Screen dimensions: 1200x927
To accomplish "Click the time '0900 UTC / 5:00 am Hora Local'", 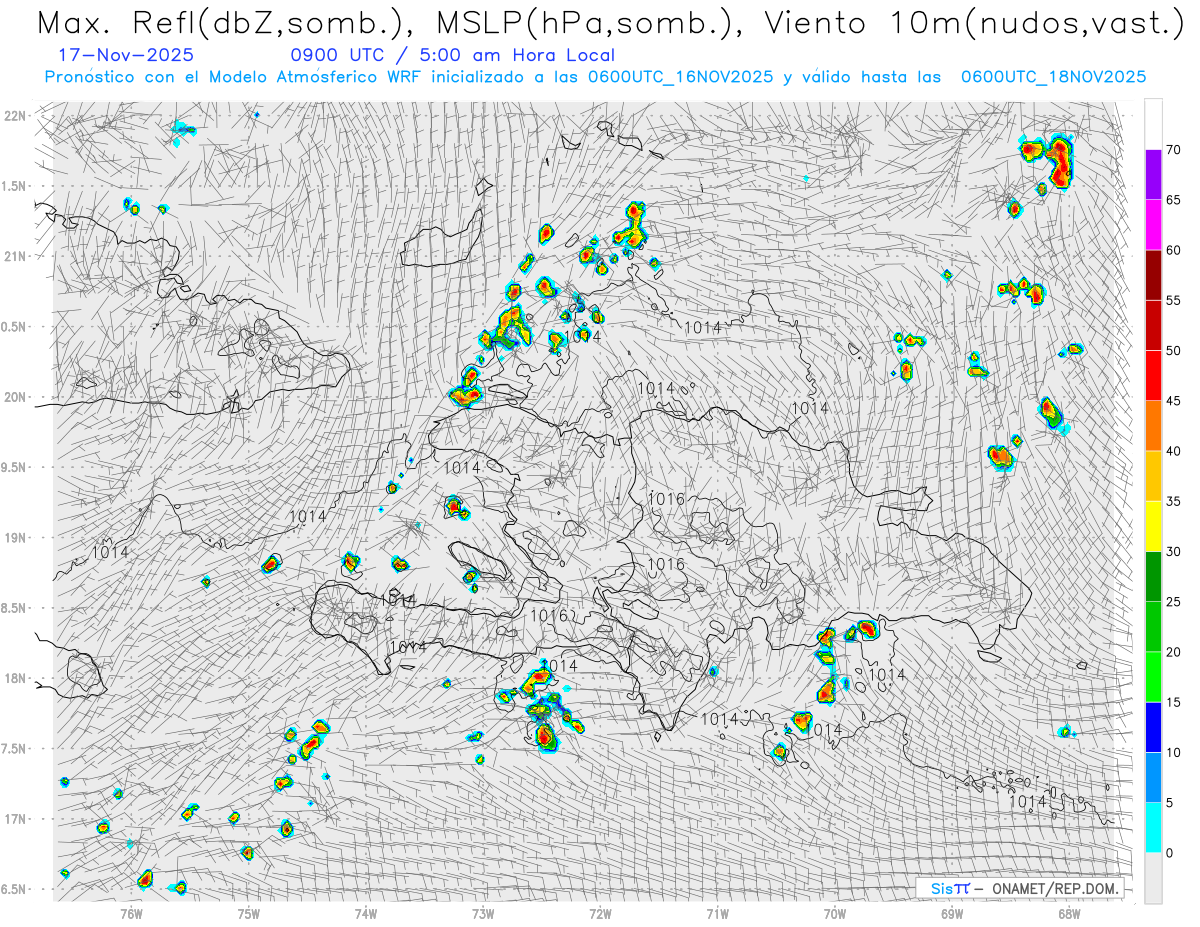I will (453, 55).
